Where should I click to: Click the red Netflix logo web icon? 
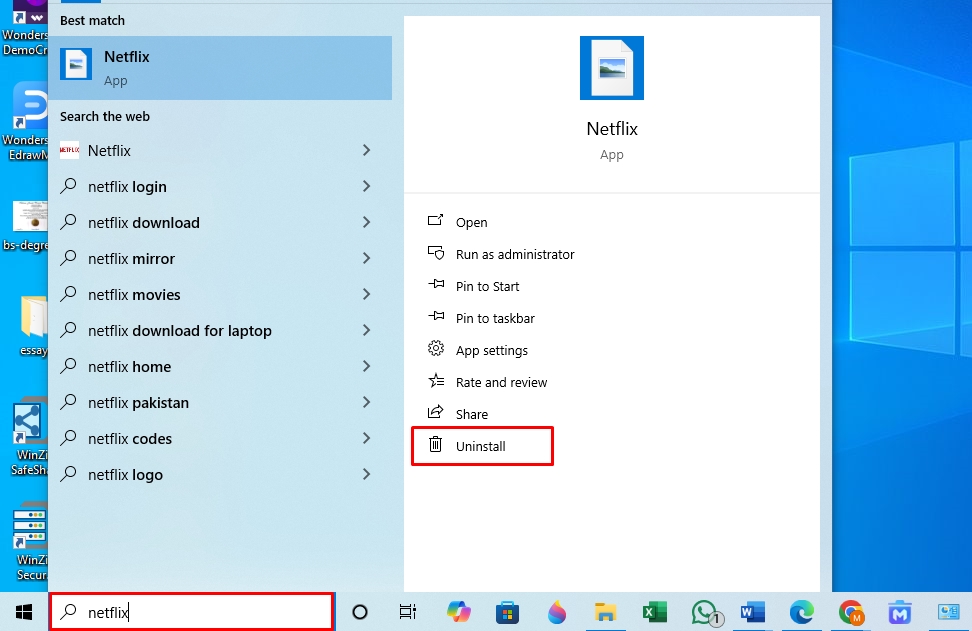[69, 150]
